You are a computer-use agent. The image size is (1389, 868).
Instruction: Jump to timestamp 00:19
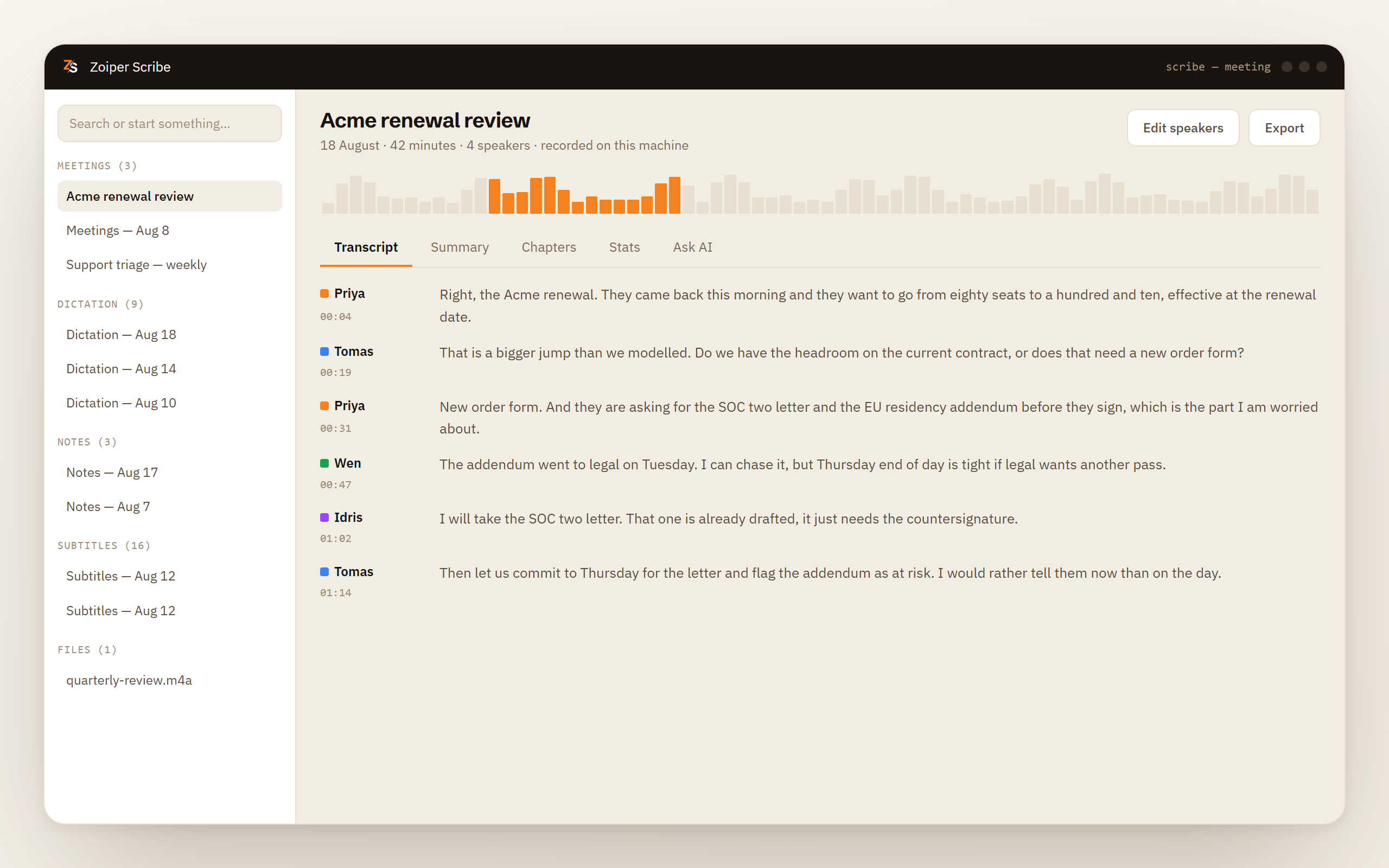336,373
